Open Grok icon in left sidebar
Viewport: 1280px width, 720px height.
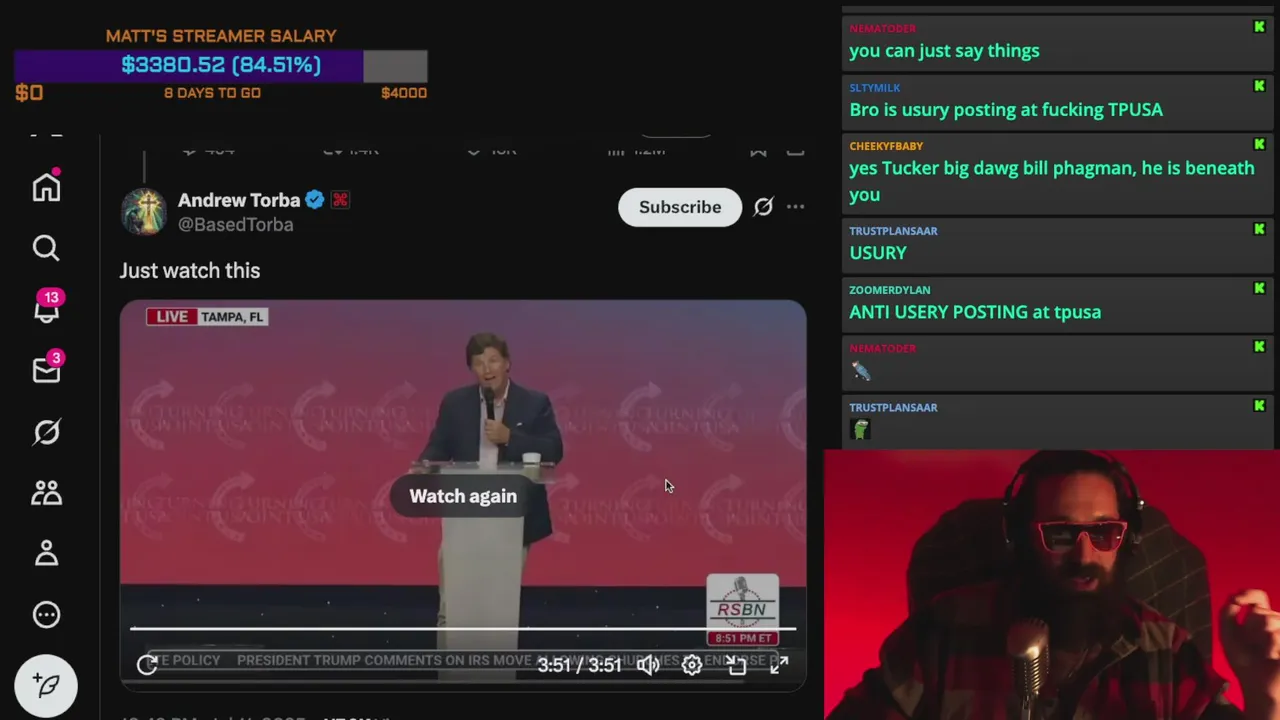(46, 431)
